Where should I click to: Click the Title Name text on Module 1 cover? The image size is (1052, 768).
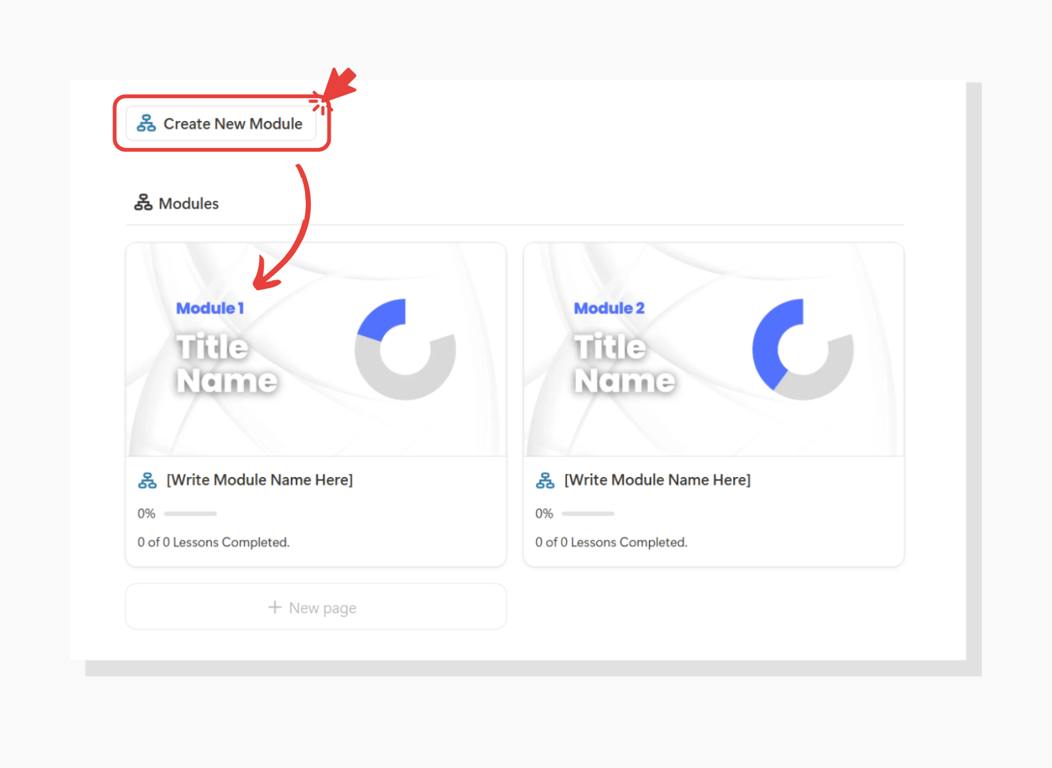[227, 364]
